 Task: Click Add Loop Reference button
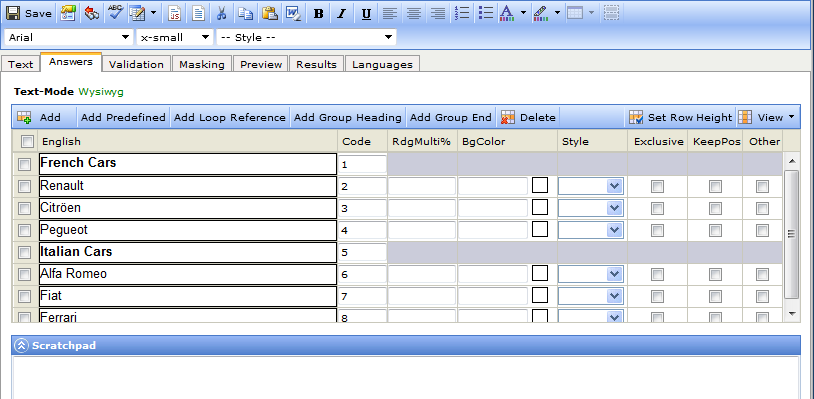pos(229,117)
